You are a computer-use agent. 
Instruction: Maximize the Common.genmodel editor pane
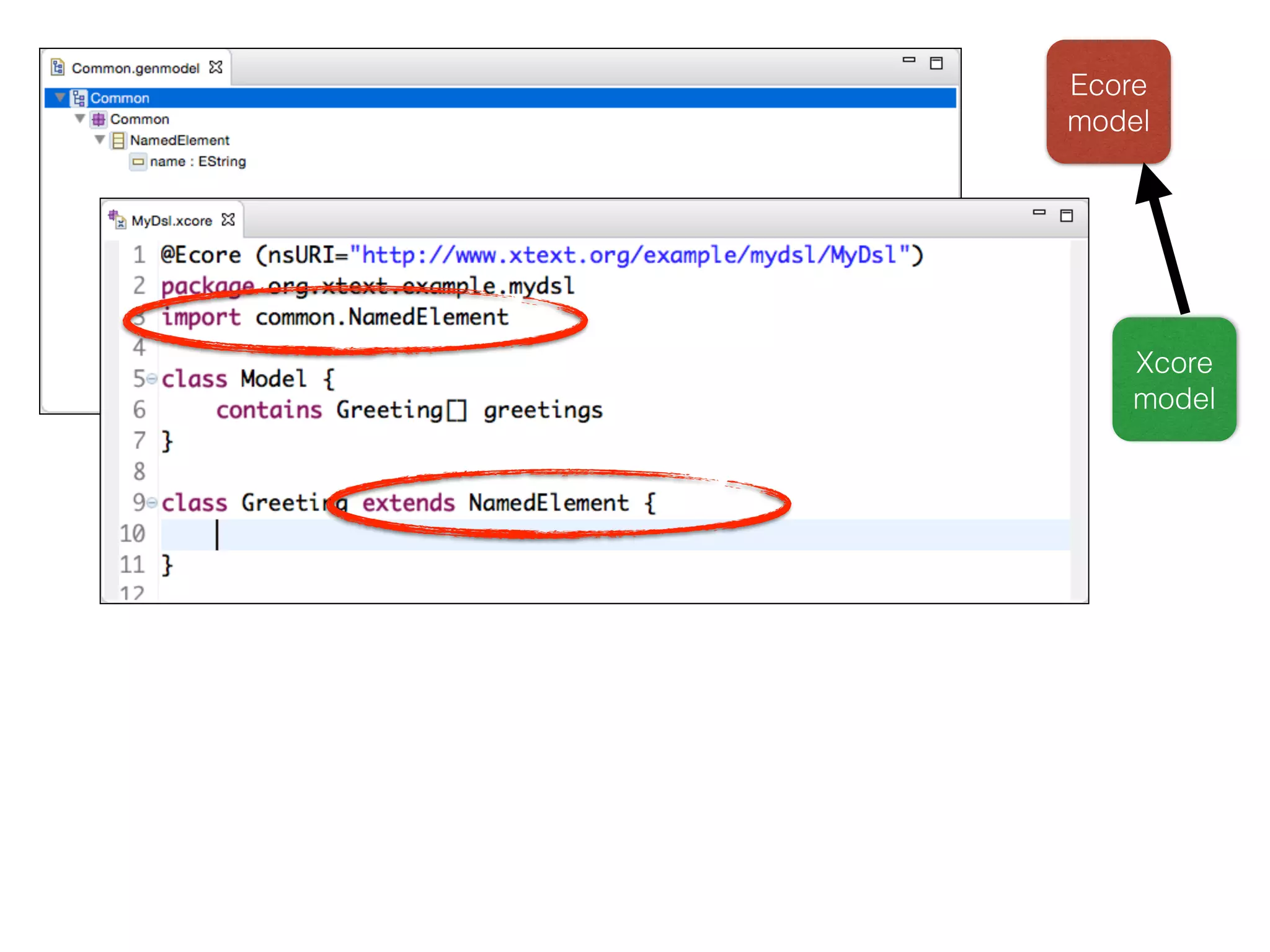[x=936, y=63]
